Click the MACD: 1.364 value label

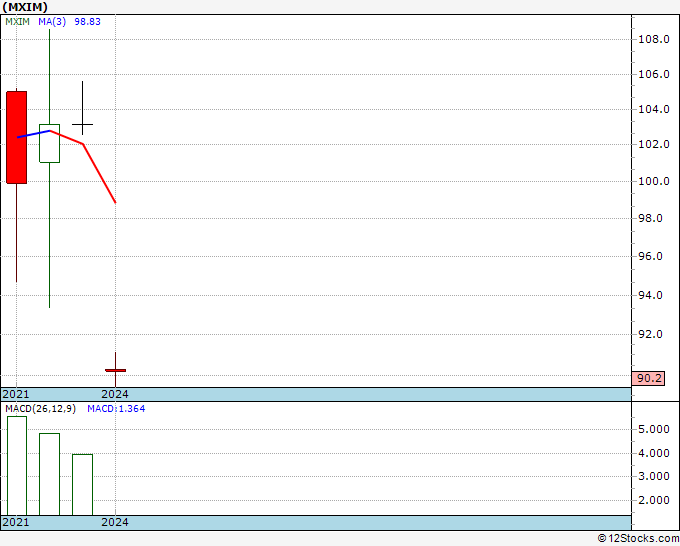click(116, 409)
